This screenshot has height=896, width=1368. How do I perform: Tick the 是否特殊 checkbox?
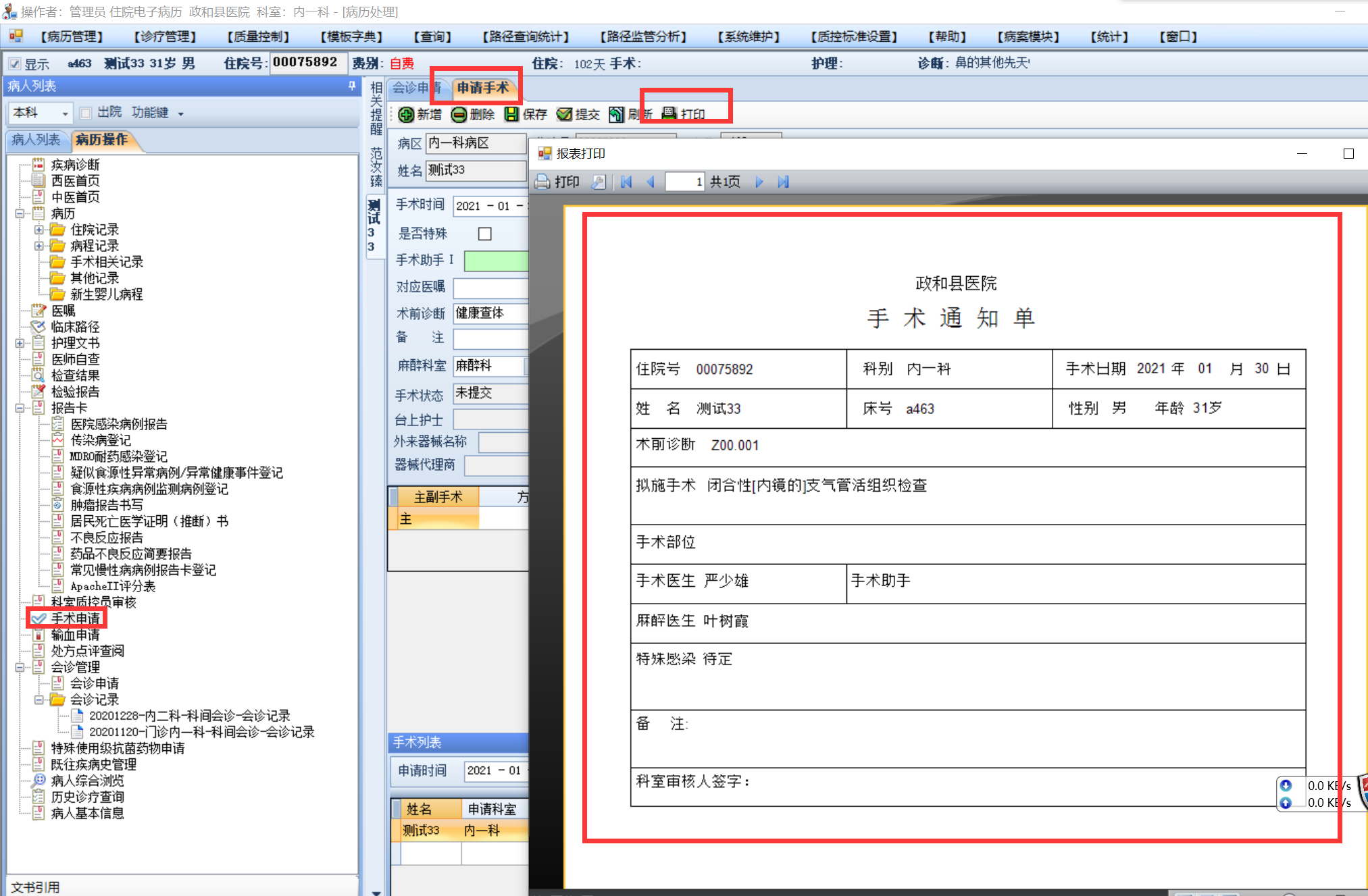coord(484,234)
